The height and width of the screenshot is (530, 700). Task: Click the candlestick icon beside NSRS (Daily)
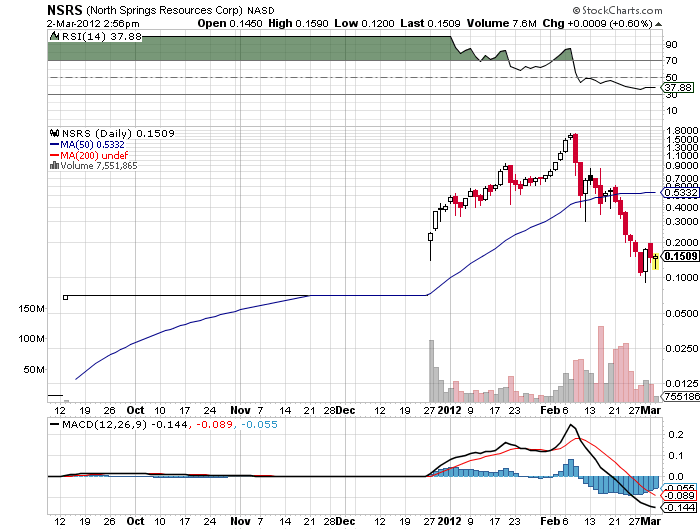point(54,133)
